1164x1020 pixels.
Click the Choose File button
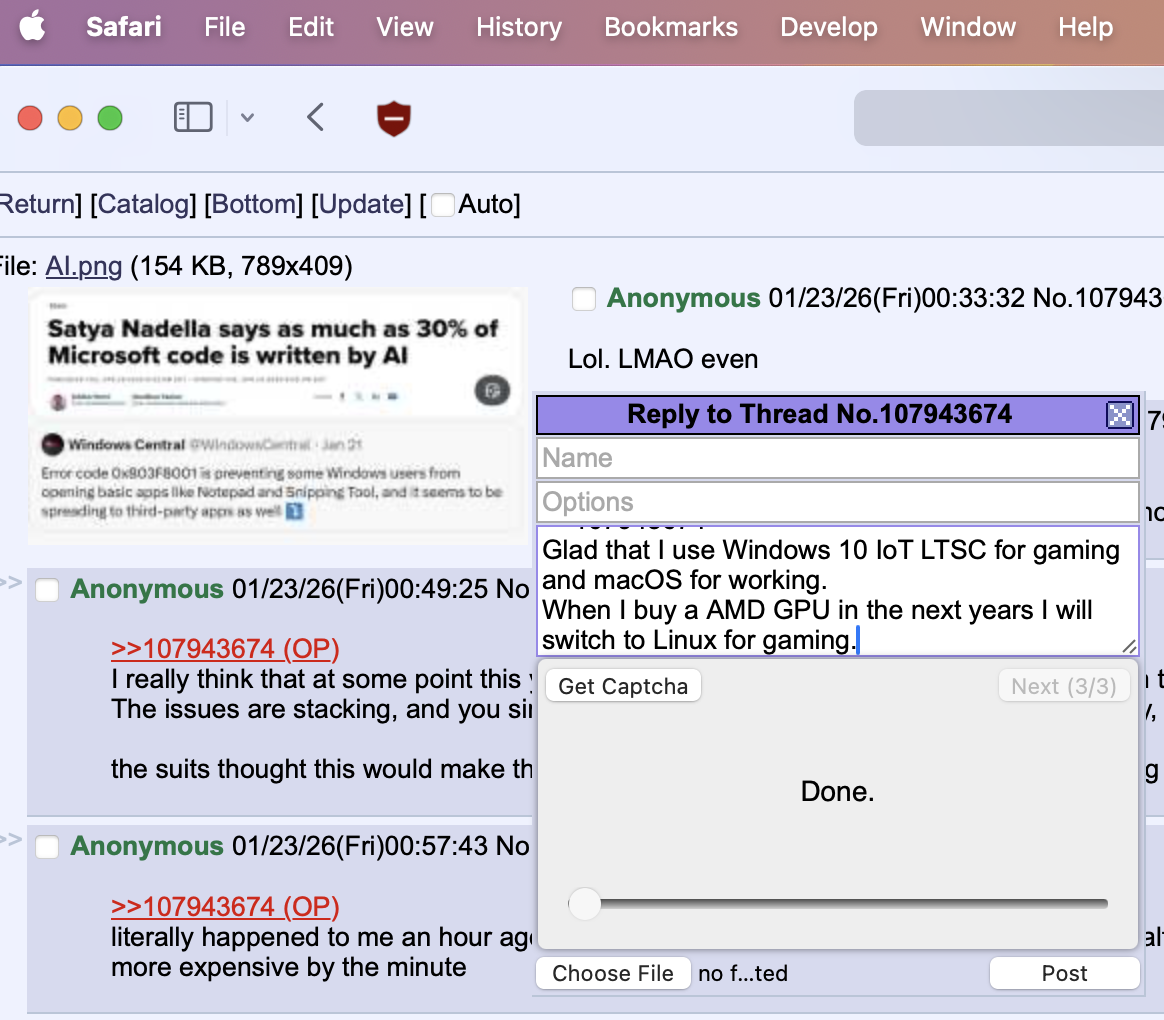pyautogui.click(x=613, y=973)
